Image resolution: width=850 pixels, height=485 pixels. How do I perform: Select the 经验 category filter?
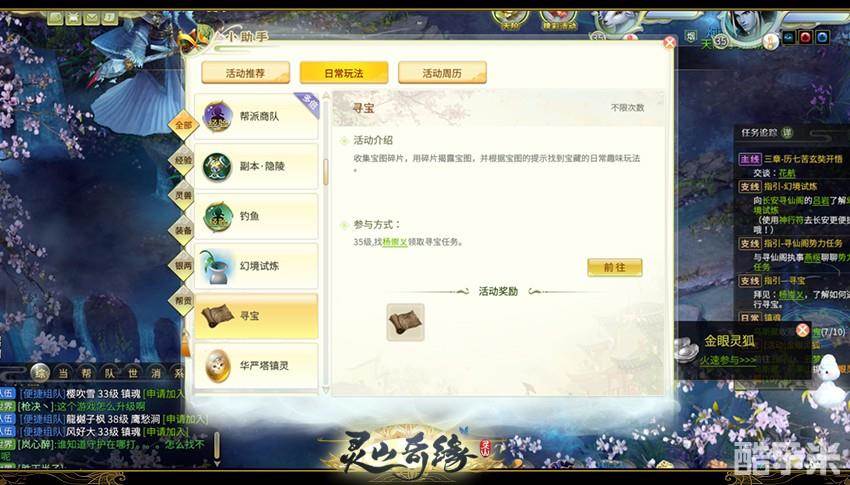click(x=183, y=160)
